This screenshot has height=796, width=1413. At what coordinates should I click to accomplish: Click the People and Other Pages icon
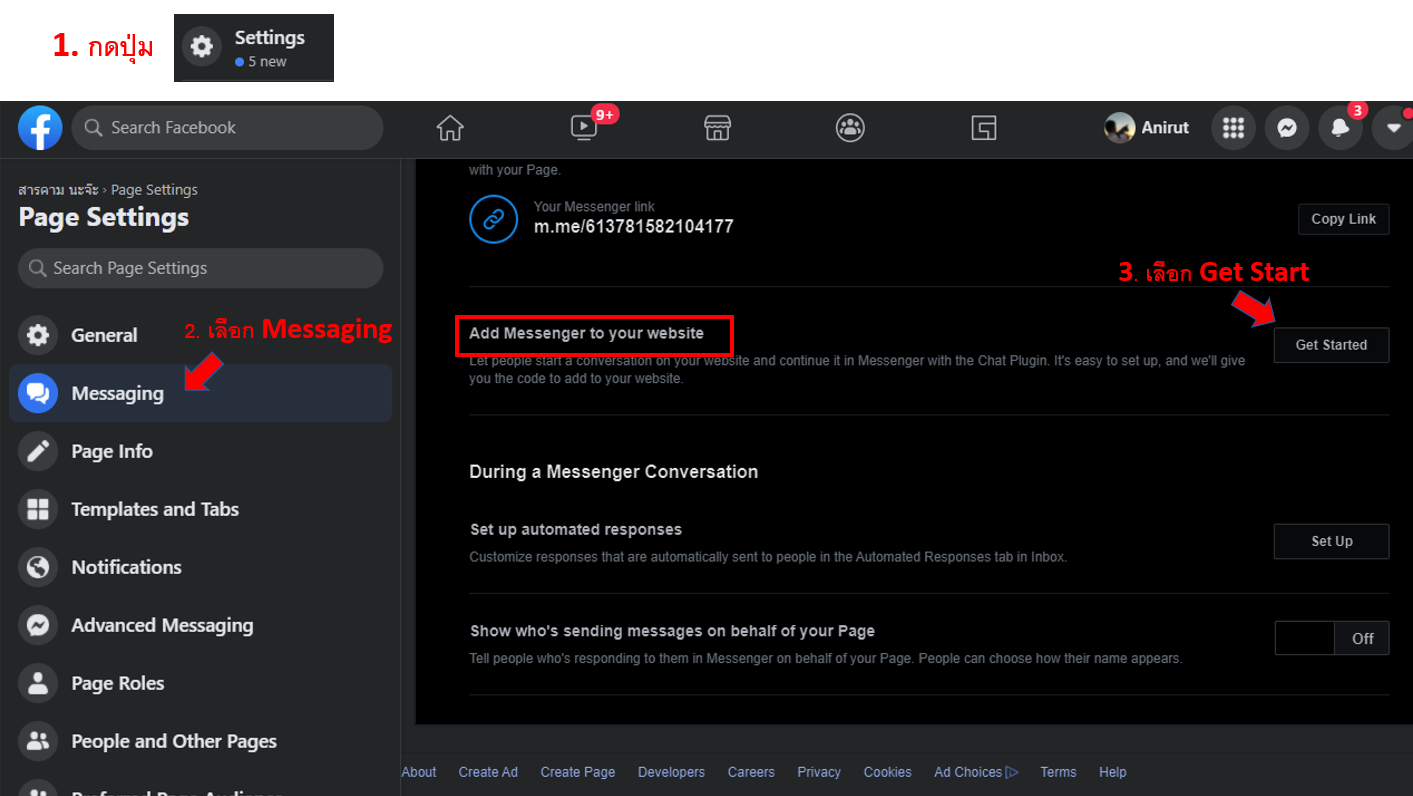point(38,741)
